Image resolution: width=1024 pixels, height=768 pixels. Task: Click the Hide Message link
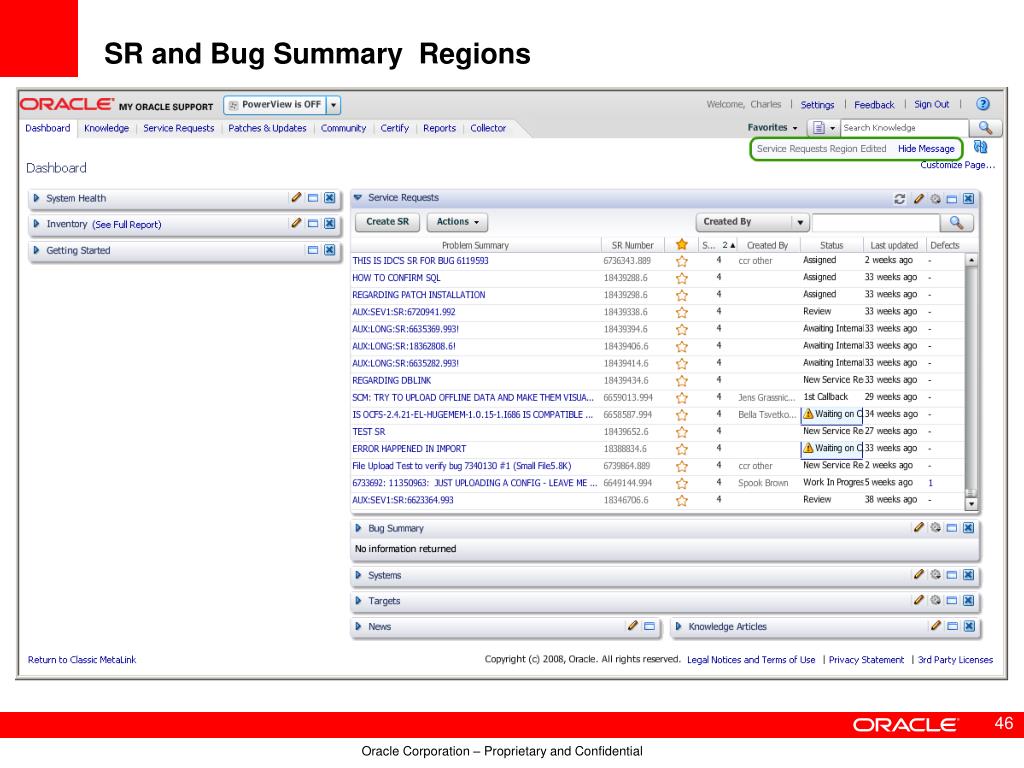[x=926, y=149]
